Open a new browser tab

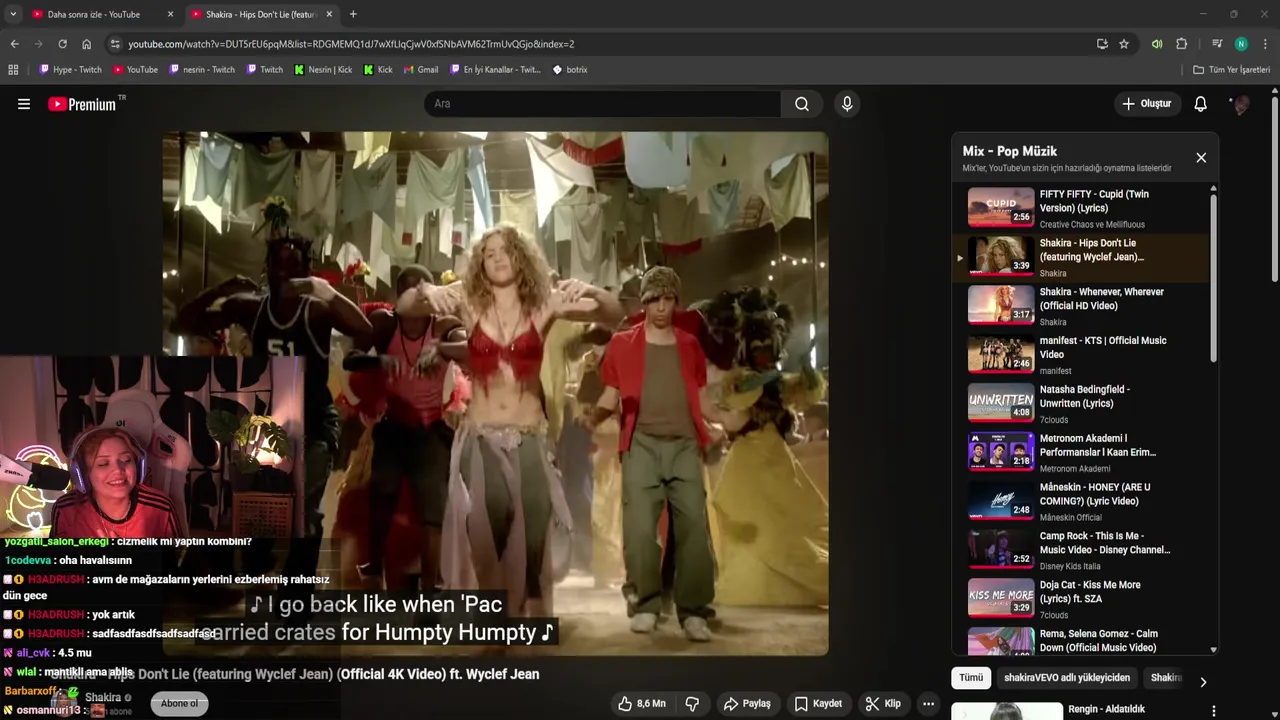(353, 14)
